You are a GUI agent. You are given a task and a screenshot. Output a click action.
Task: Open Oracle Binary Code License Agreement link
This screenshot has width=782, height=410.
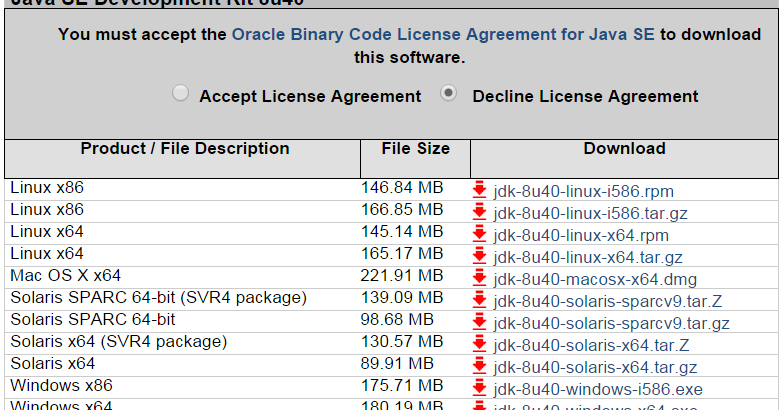[x=443, y=34]
